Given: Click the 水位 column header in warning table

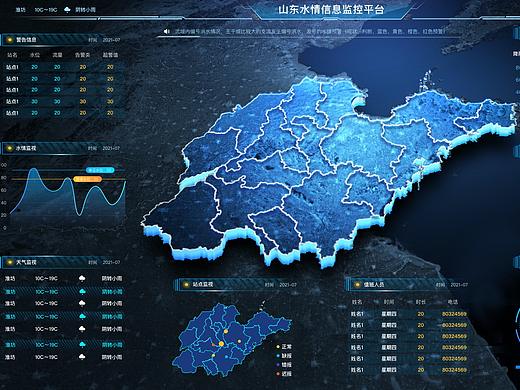Looking at the screenshot, I should pyautogui.click(x=35, y=55).
